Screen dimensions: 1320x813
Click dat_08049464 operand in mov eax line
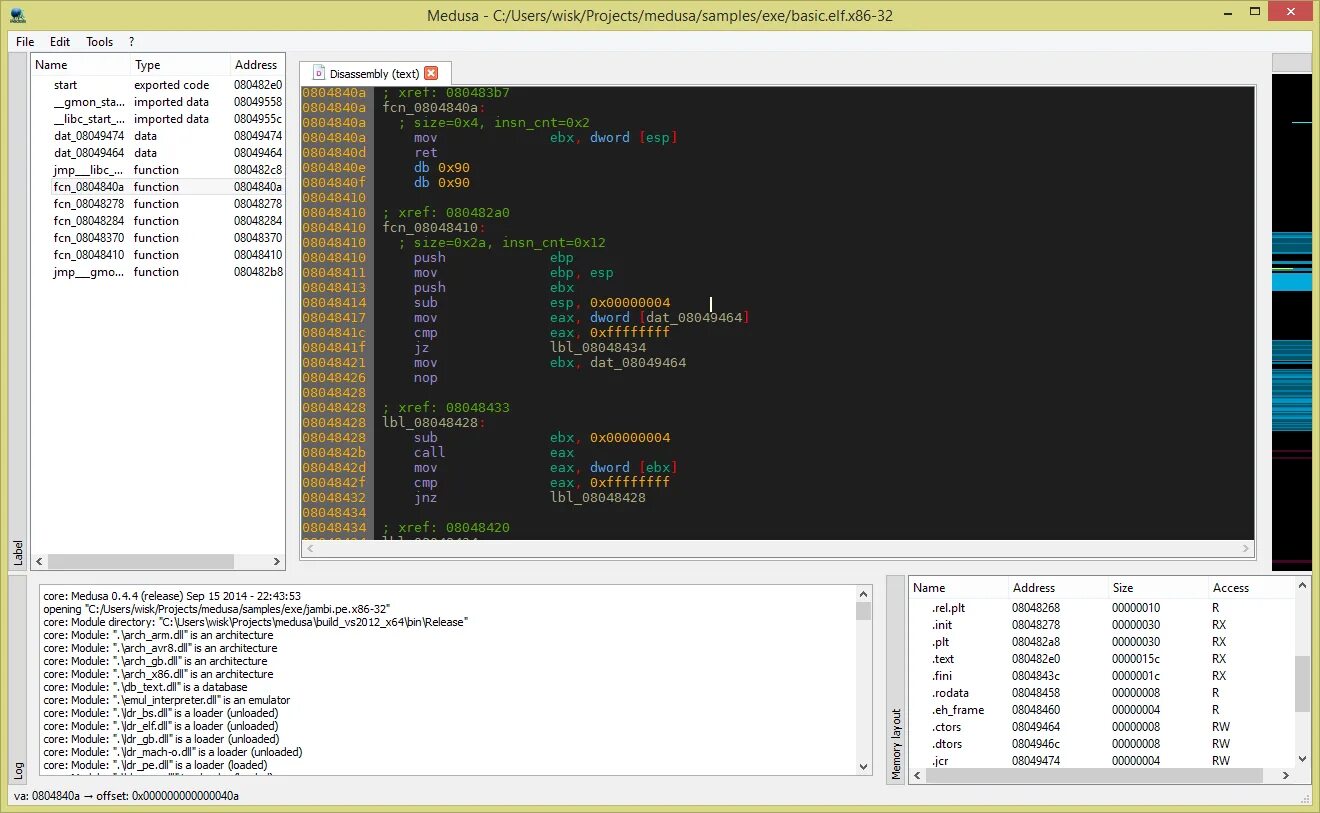click(695, 318)
